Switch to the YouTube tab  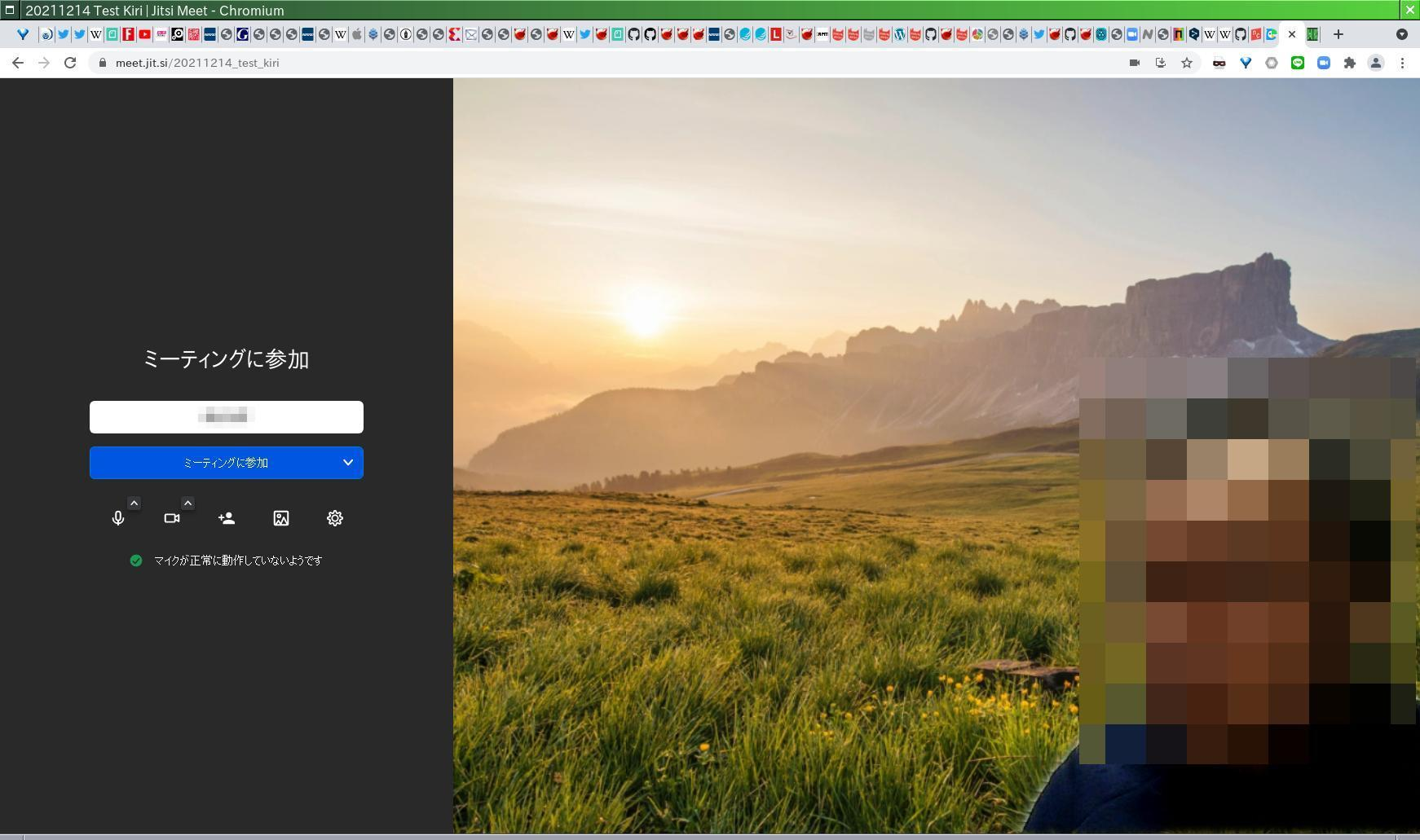pyautogui.click(x=144, y=34)
